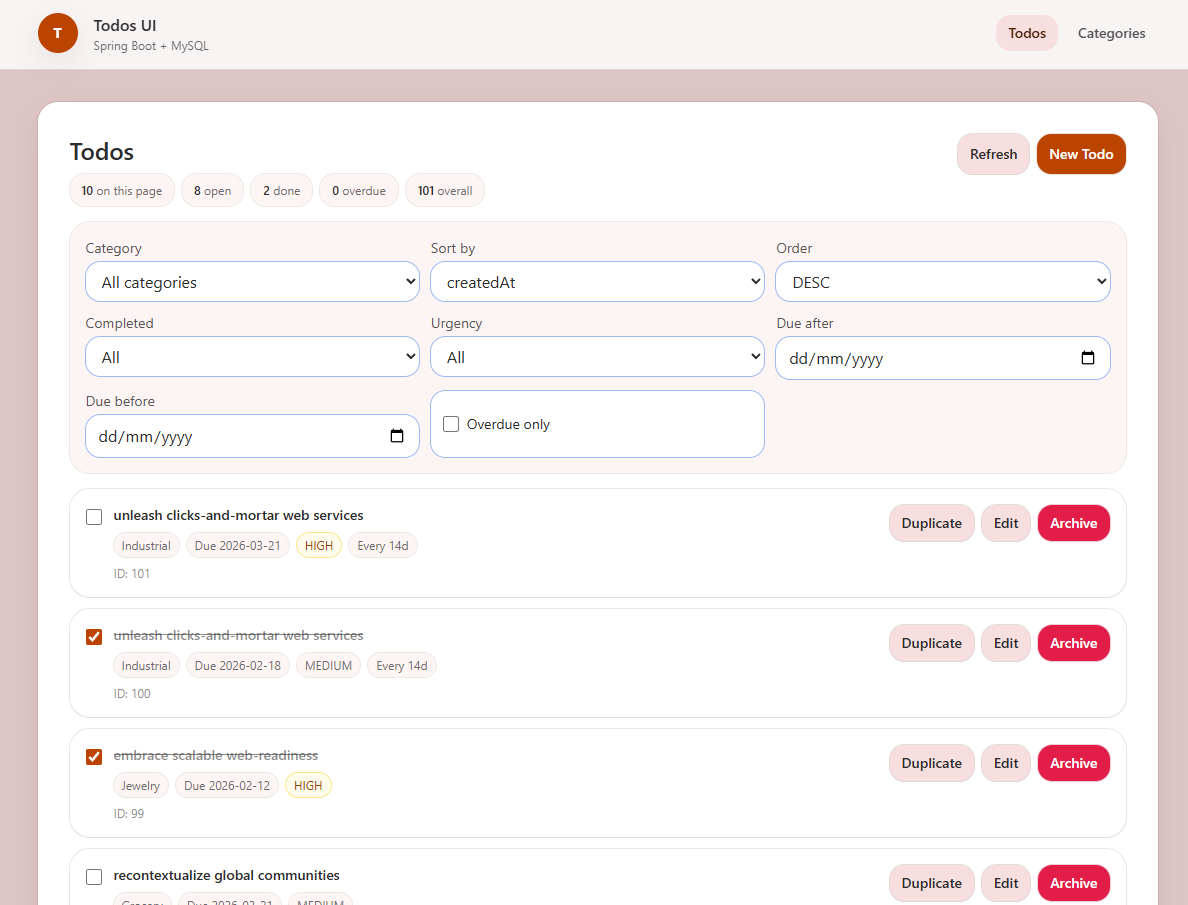Open the Urgency filter dropdown
1188x905 pixels.
[597, 357]
